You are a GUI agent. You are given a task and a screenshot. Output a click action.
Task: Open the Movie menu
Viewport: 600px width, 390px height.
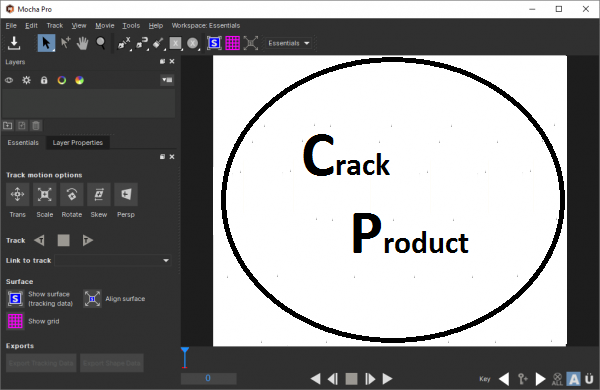(x=105, y=26)
